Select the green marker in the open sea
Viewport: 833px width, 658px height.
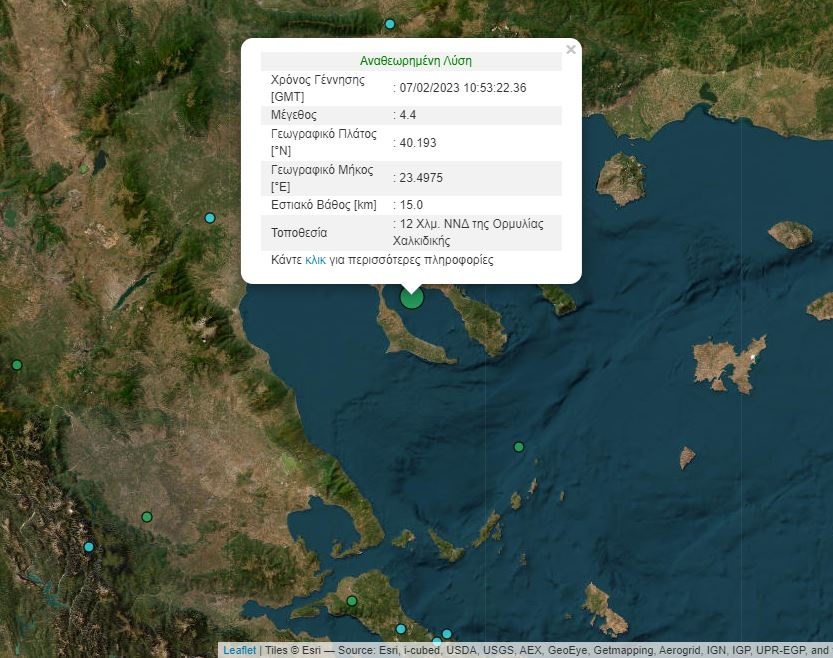click(x=518, y=447)
